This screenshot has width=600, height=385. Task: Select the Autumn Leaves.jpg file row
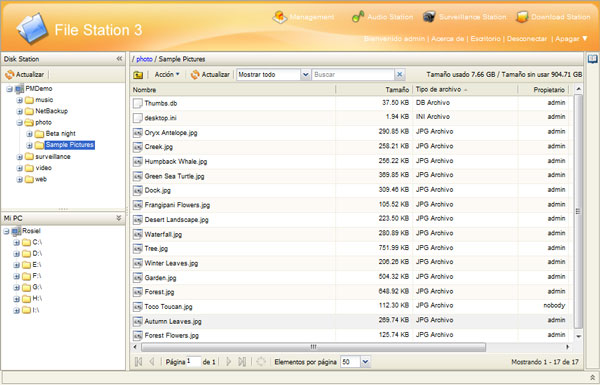pyautogui.click(x=351, y=321)
